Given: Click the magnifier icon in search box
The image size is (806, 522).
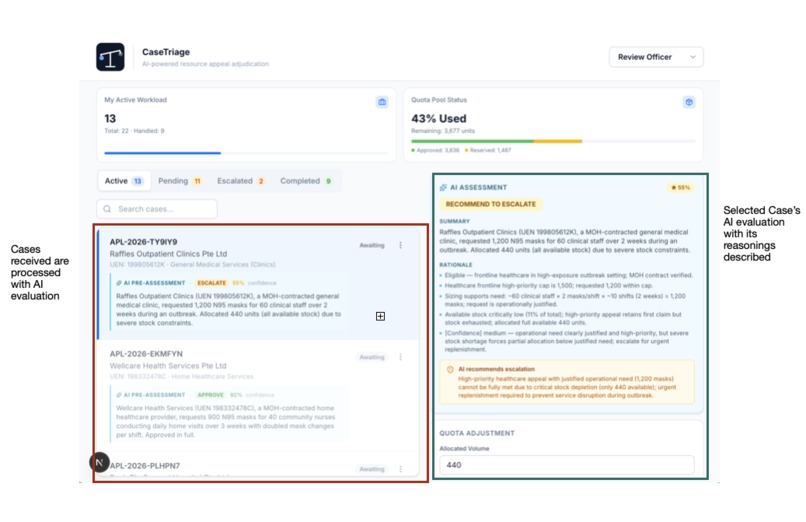Looking at the screenshot, I should 107,209.
